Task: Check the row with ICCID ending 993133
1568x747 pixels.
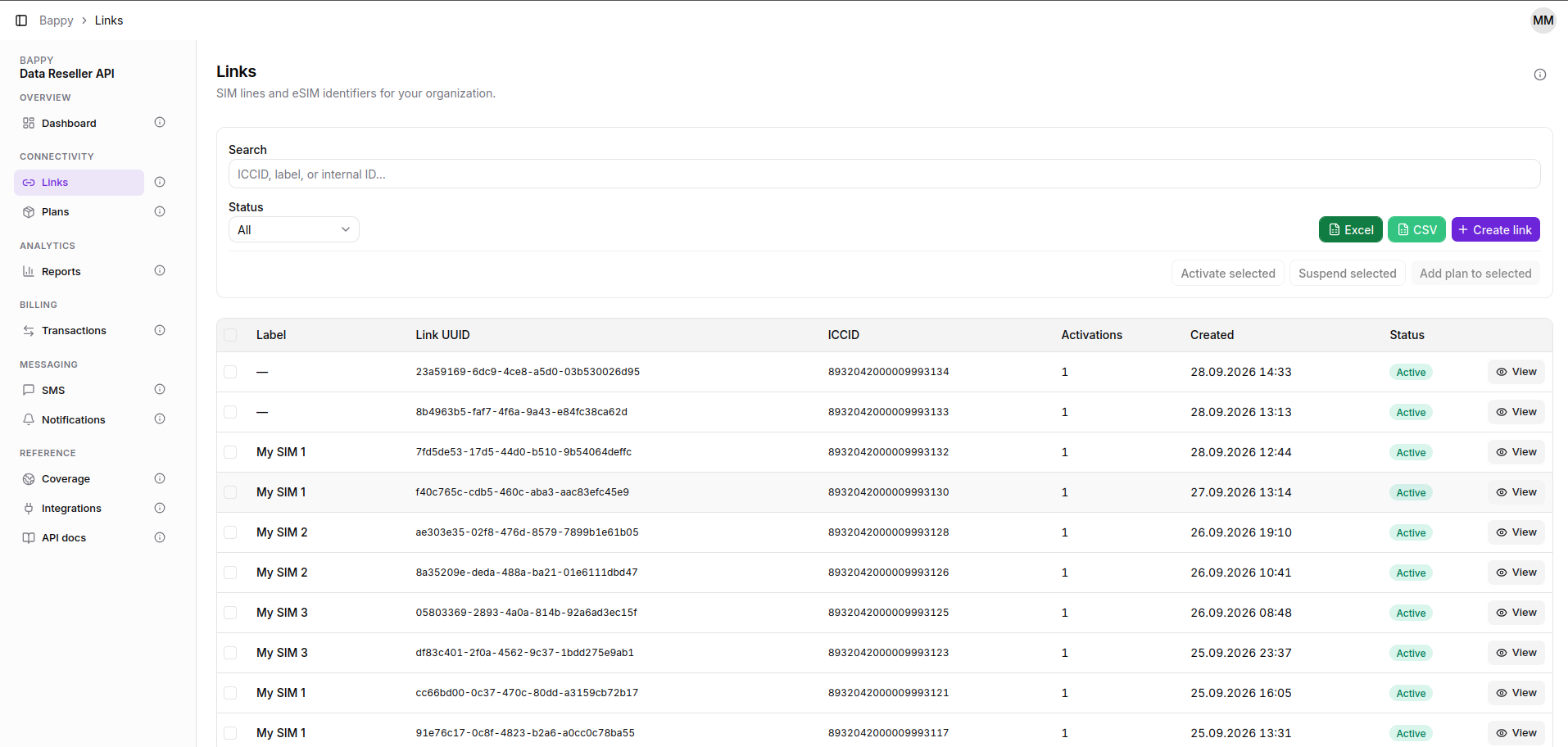Action: pos(230,412)
